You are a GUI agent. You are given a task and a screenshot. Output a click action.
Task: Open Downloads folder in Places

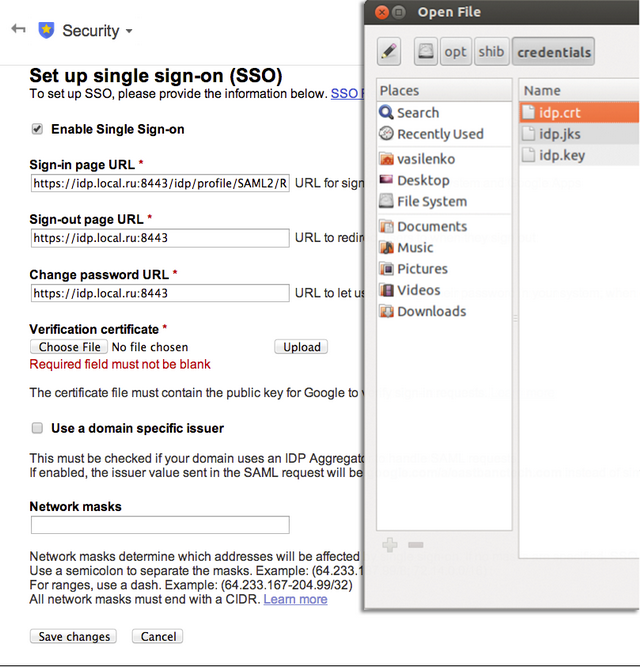coord(444,311)
